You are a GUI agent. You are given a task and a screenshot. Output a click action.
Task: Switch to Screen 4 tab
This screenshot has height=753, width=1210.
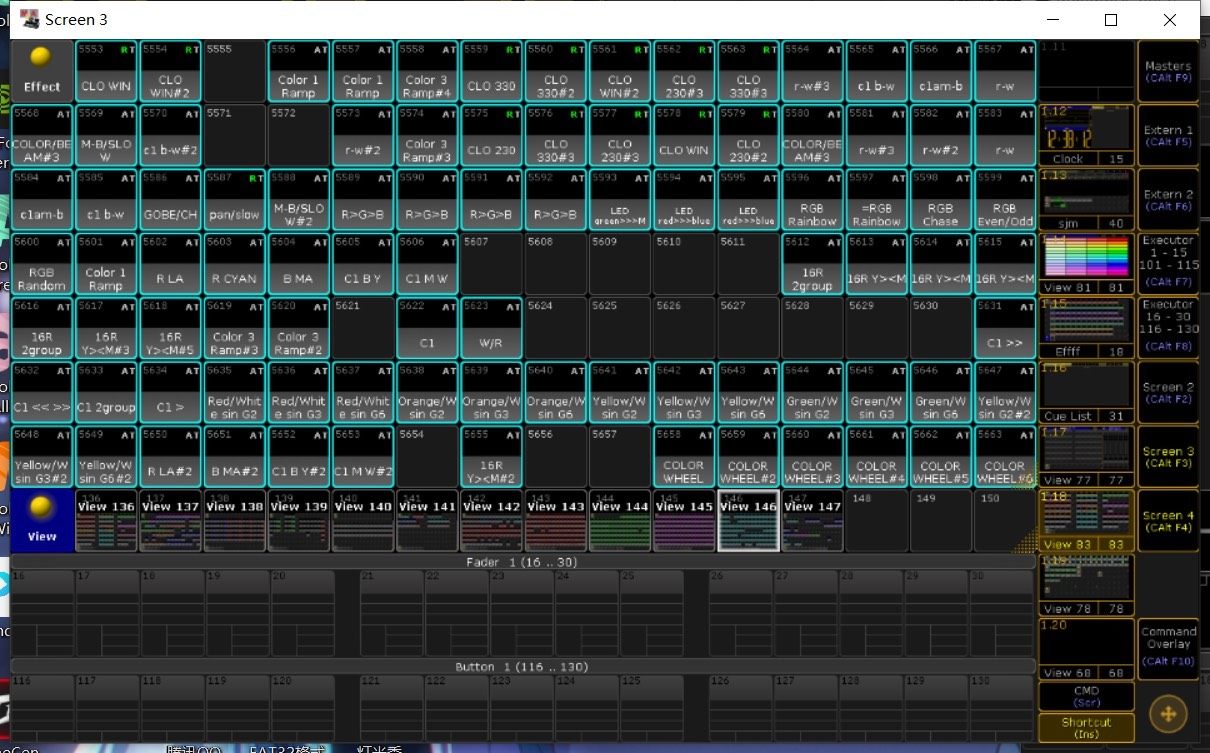[1168, 521]
